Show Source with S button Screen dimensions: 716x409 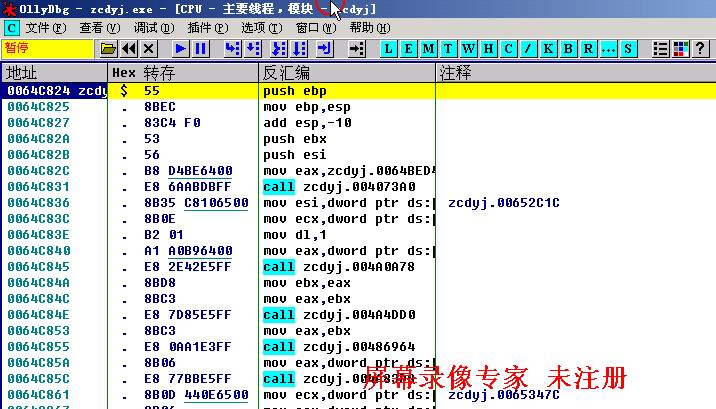pos(628,48)
